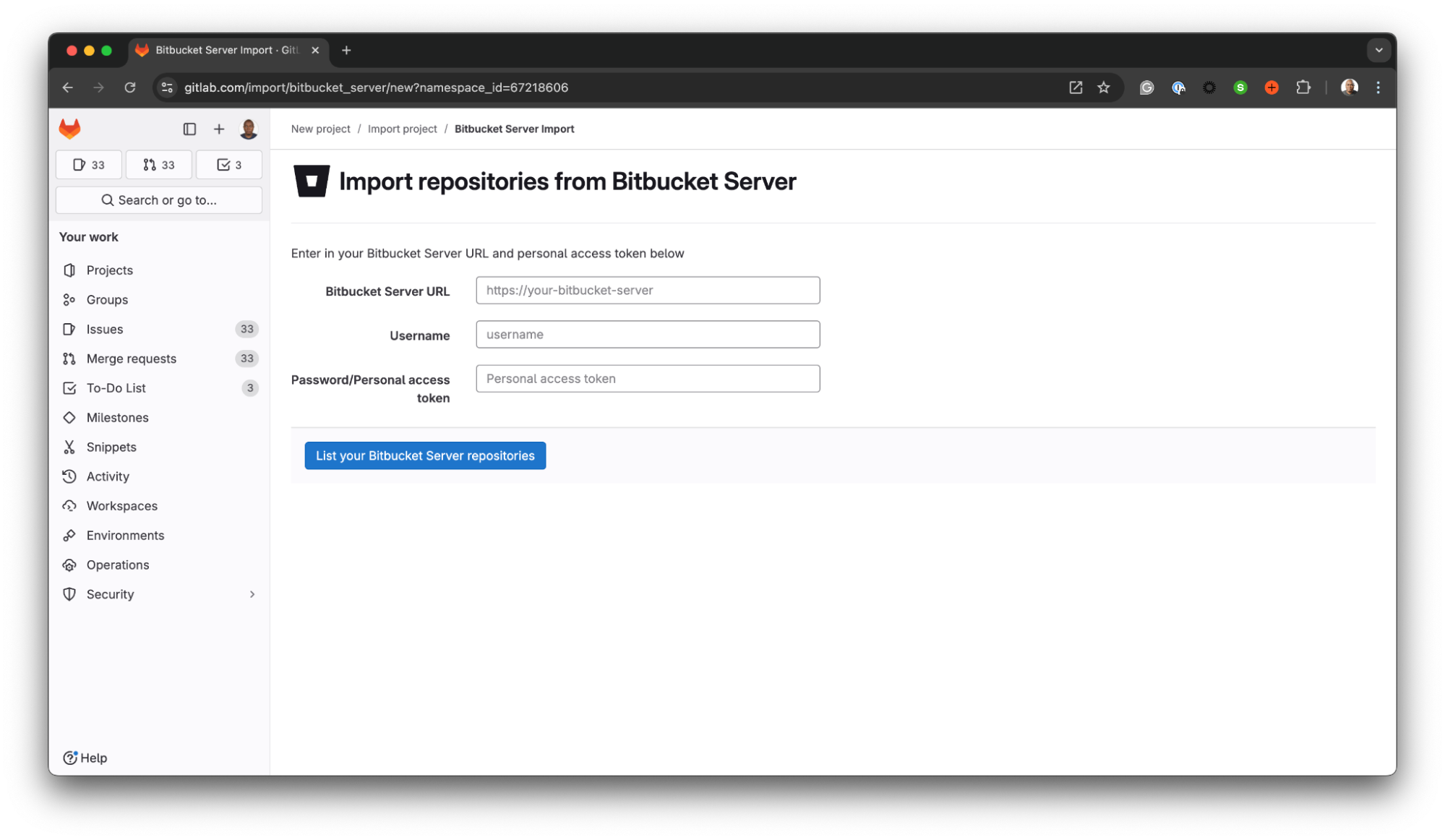
Task: Open Chrome profile avatar
Action: click(1349, 87)
